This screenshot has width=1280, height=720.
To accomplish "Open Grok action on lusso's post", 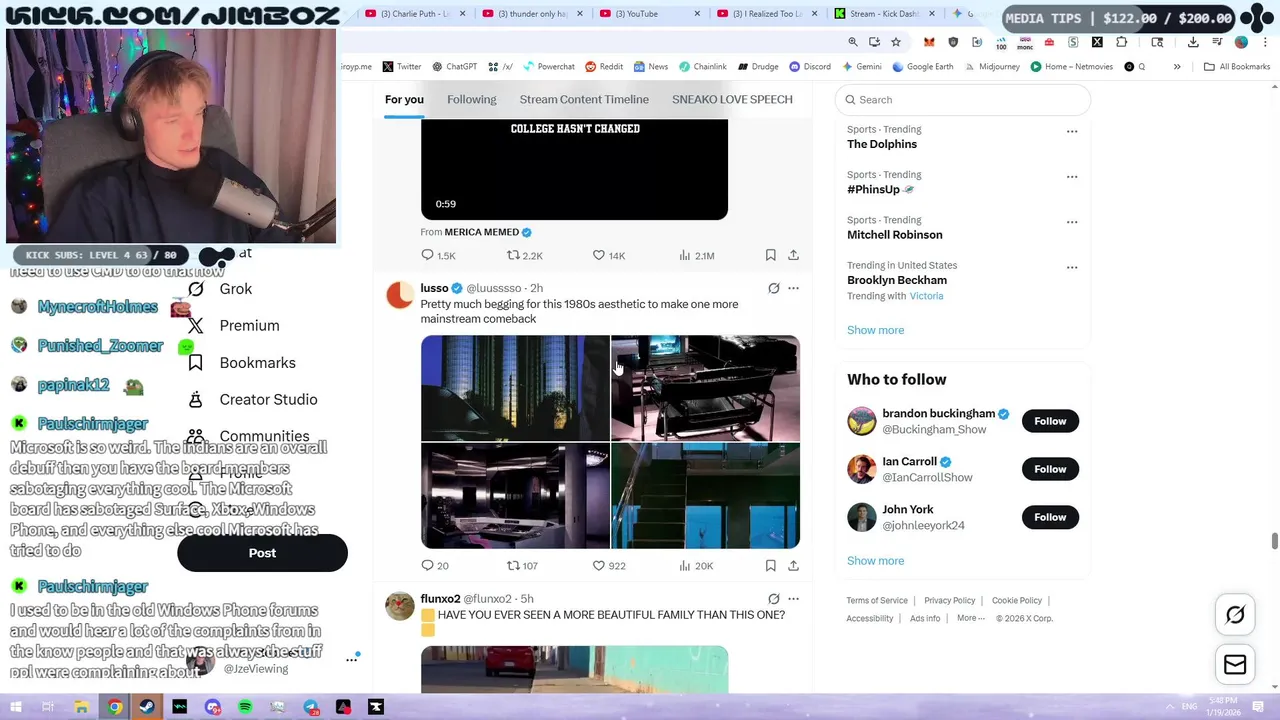I will click(773, 288).
